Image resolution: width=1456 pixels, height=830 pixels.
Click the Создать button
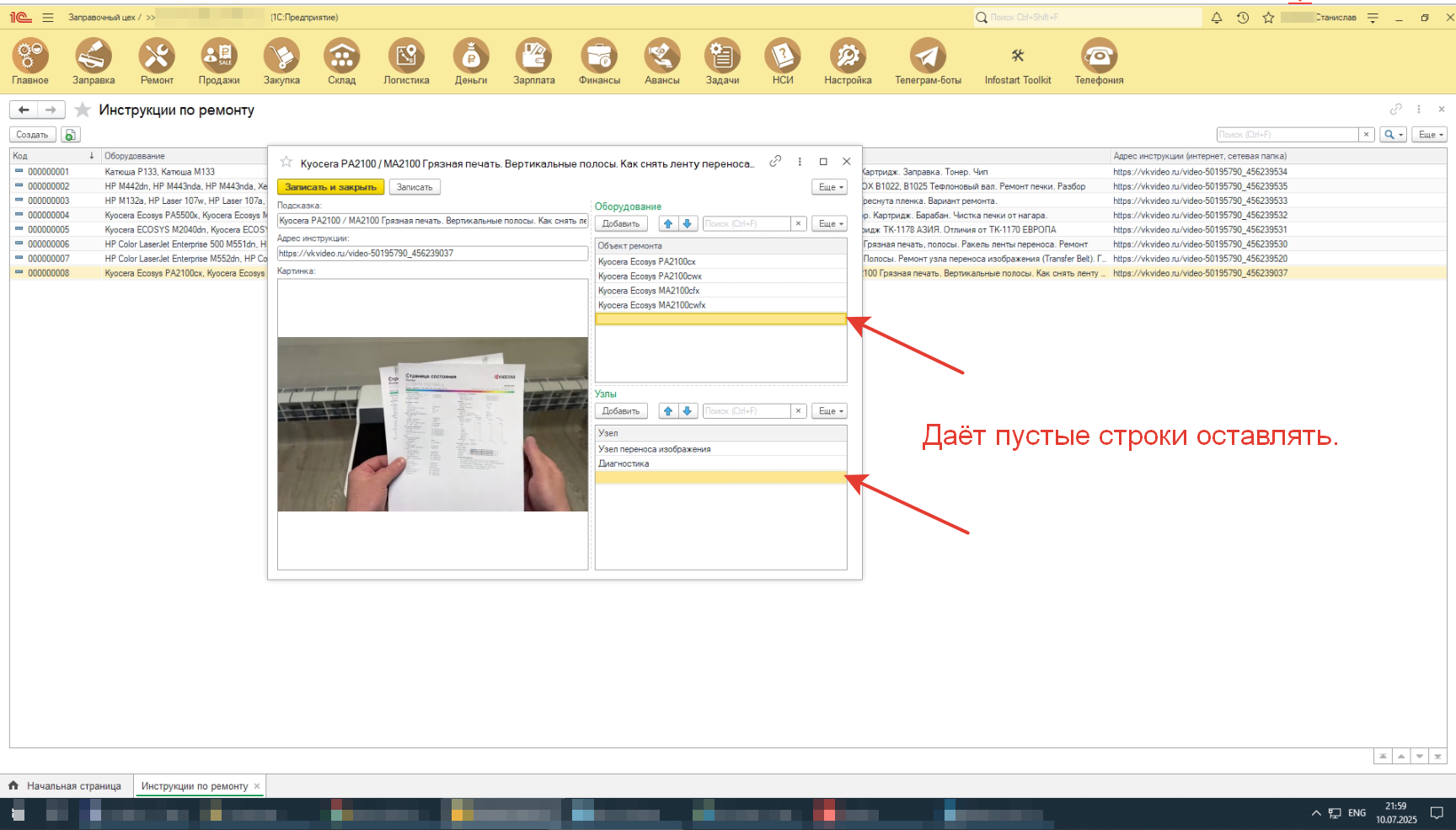[32, 135]
